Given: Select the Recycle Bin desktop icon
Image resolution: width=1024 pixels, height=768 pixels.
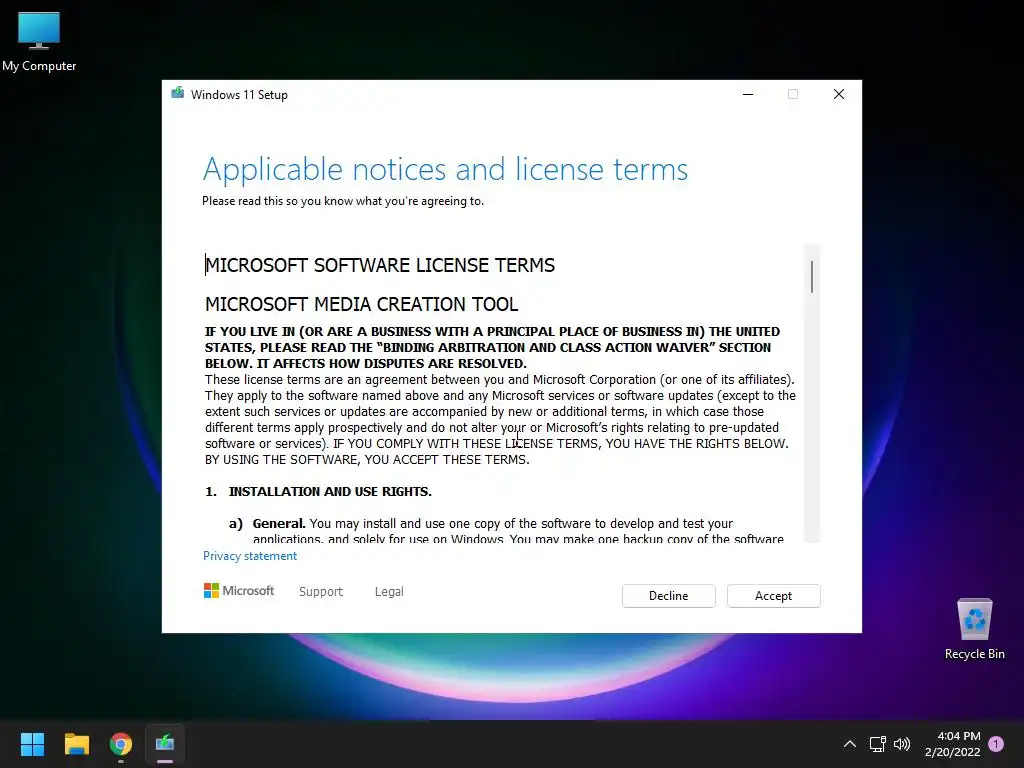Looking at the screenshot, I should (x=974, y=629).
